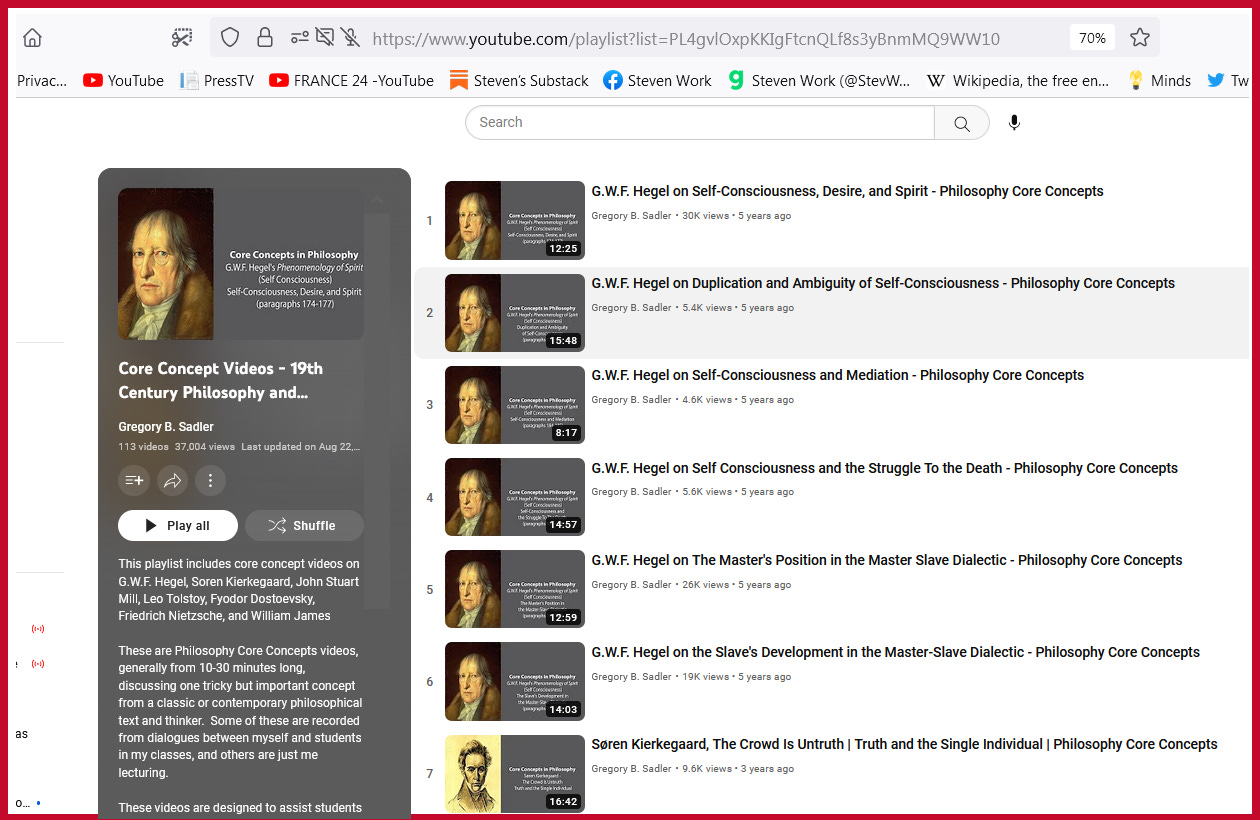Open the Steven Work Facebook bookmark

(x=657, y=80)
